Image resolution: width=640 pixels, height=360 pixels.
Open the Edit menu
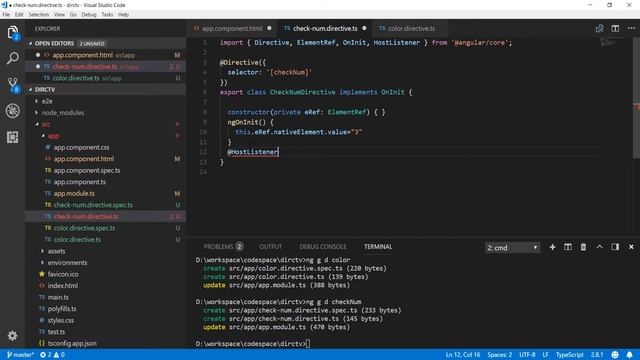[19, 14]
